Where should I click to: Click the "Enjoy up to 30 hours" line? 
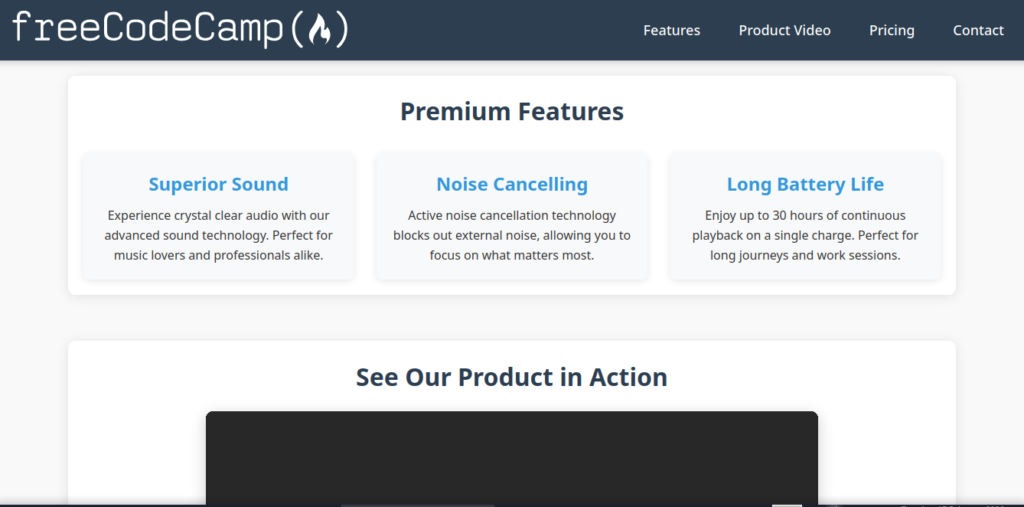coord(805,215)
